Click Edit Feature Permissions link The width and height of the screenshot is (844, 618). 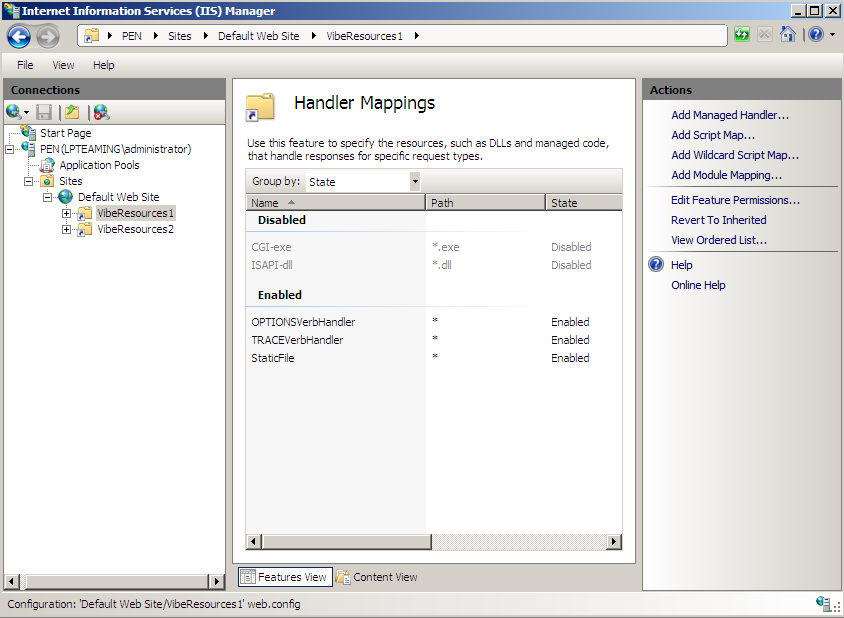click(735, 200)
